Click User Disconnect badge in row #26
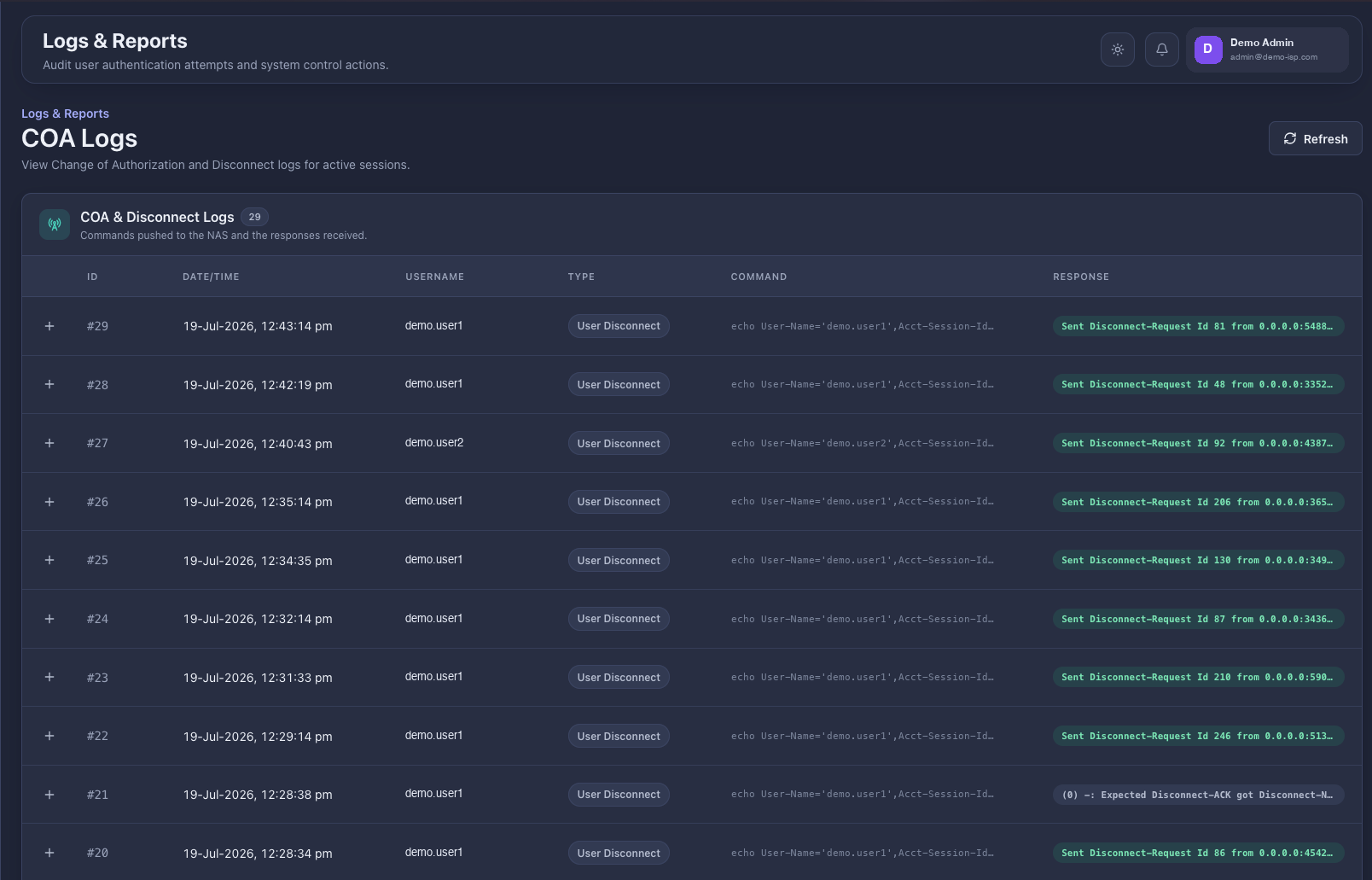The width and height of the screenshot is (1372, 880). [x=619, y=502]
